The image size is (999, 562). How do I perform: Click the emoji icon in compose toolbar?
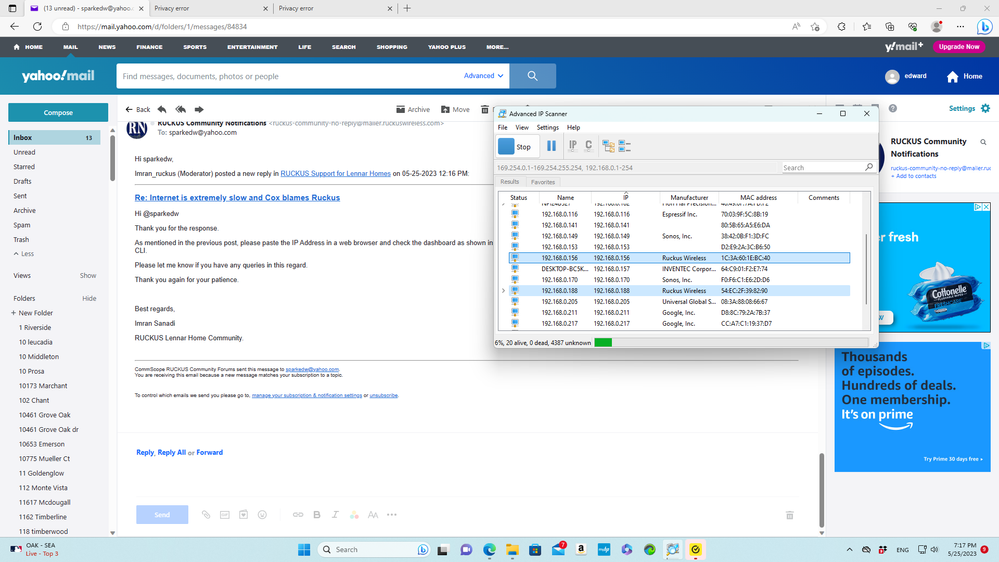coord(262,515)
